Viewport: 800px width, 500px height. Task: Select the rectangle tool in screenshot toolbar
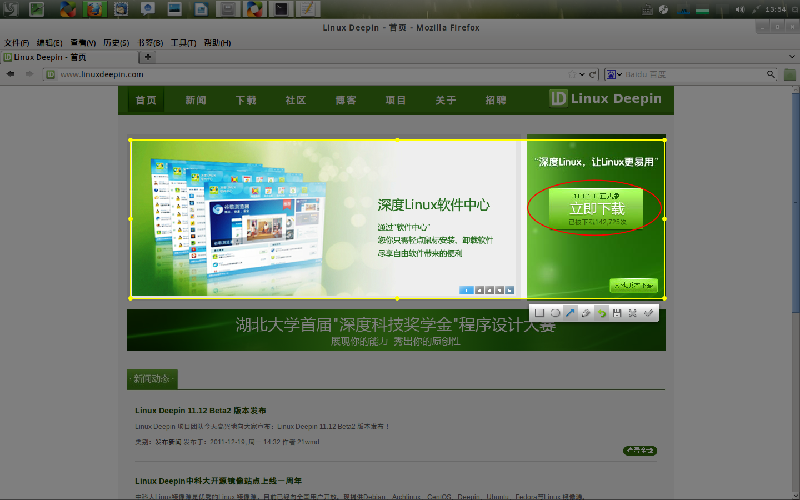click(x=539, y=313)
